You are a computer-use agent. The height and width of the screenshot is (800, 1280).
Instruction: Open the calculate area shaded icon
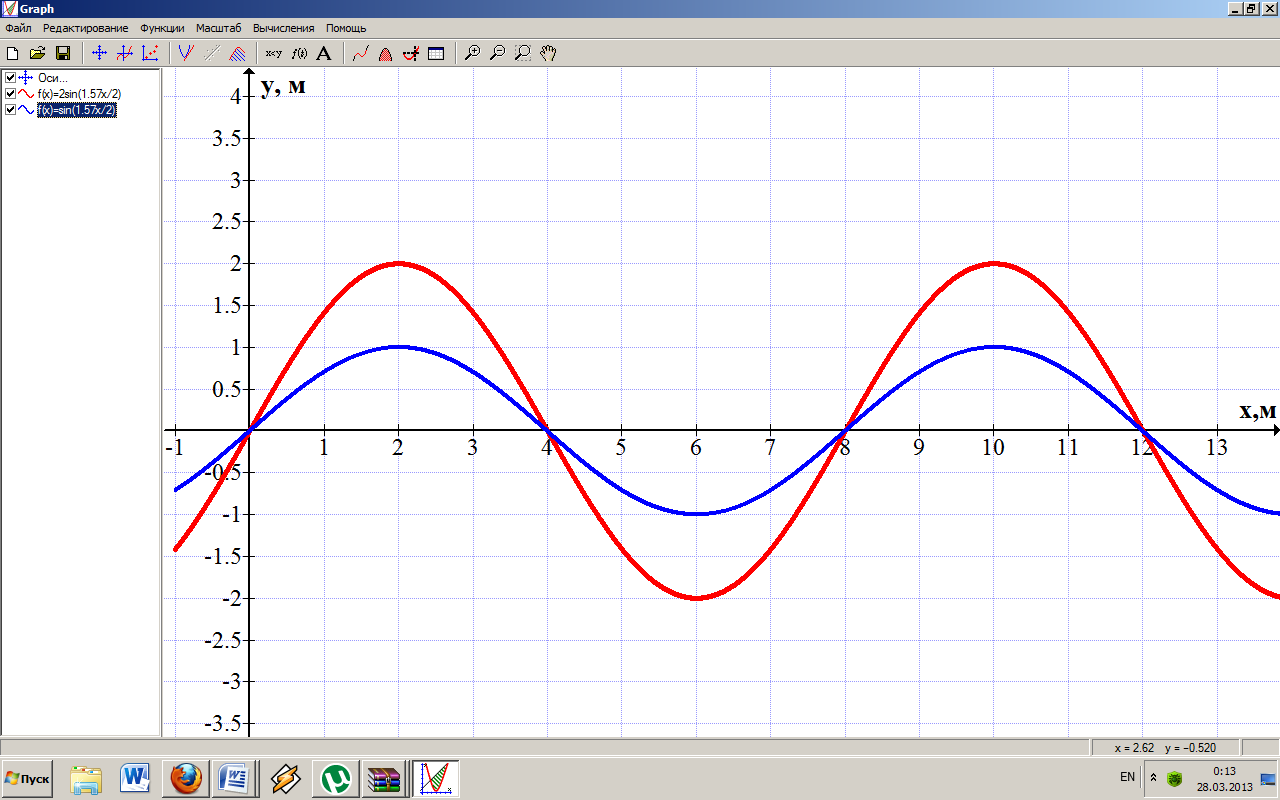pyautogui.click(x=385, y=53)
